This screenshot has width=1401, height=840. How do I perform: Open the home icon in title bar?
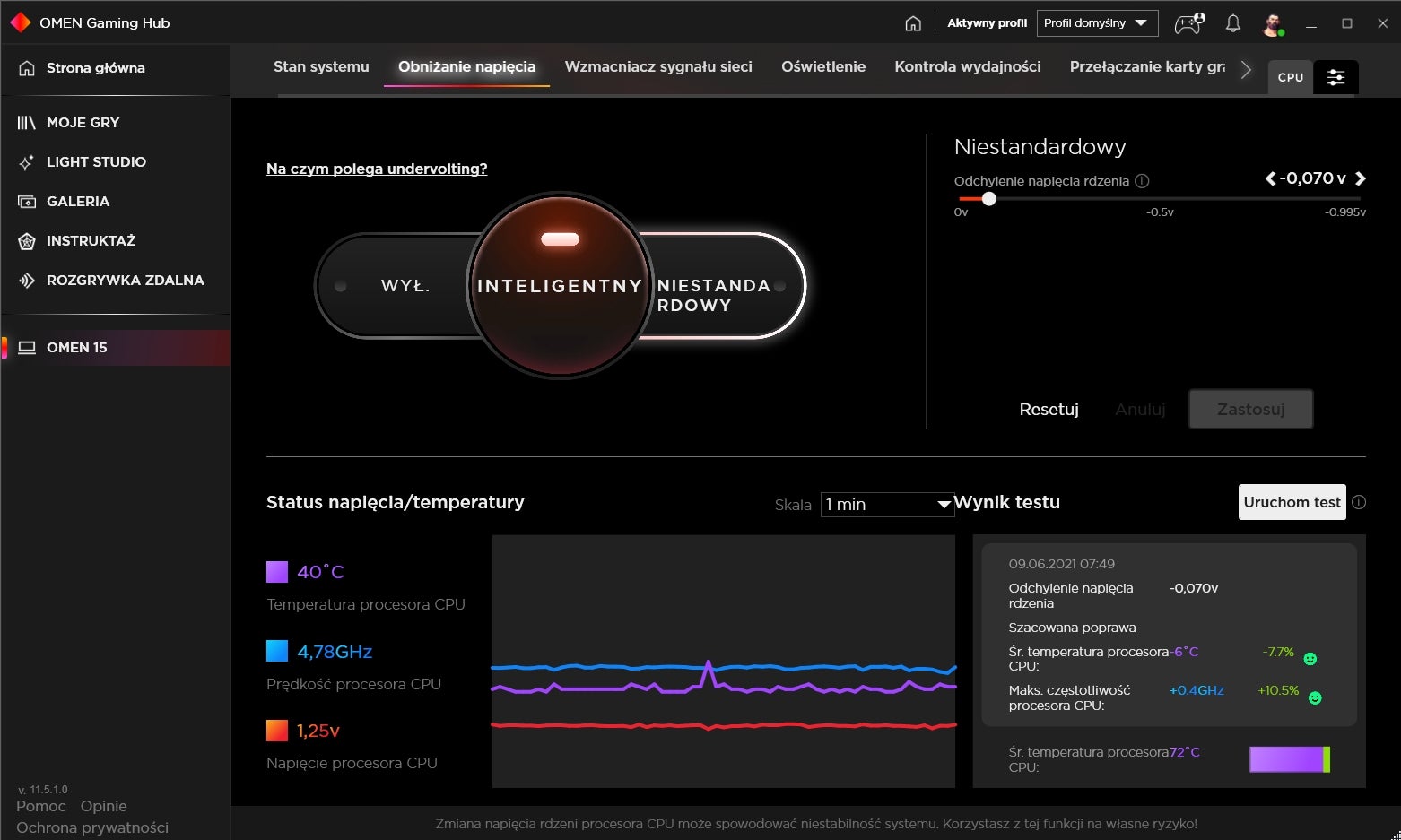[913, 23]
